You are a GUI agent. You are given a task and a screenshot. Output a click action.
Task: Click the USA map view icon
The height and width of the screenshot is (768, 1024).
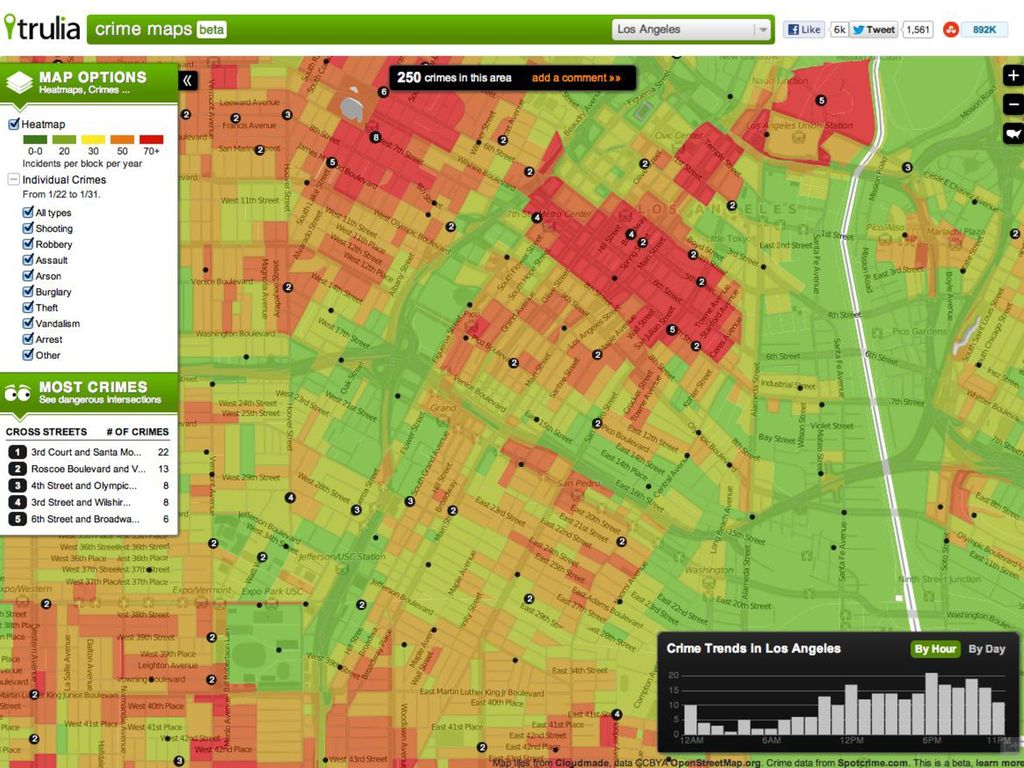[x=1014, y=134]
